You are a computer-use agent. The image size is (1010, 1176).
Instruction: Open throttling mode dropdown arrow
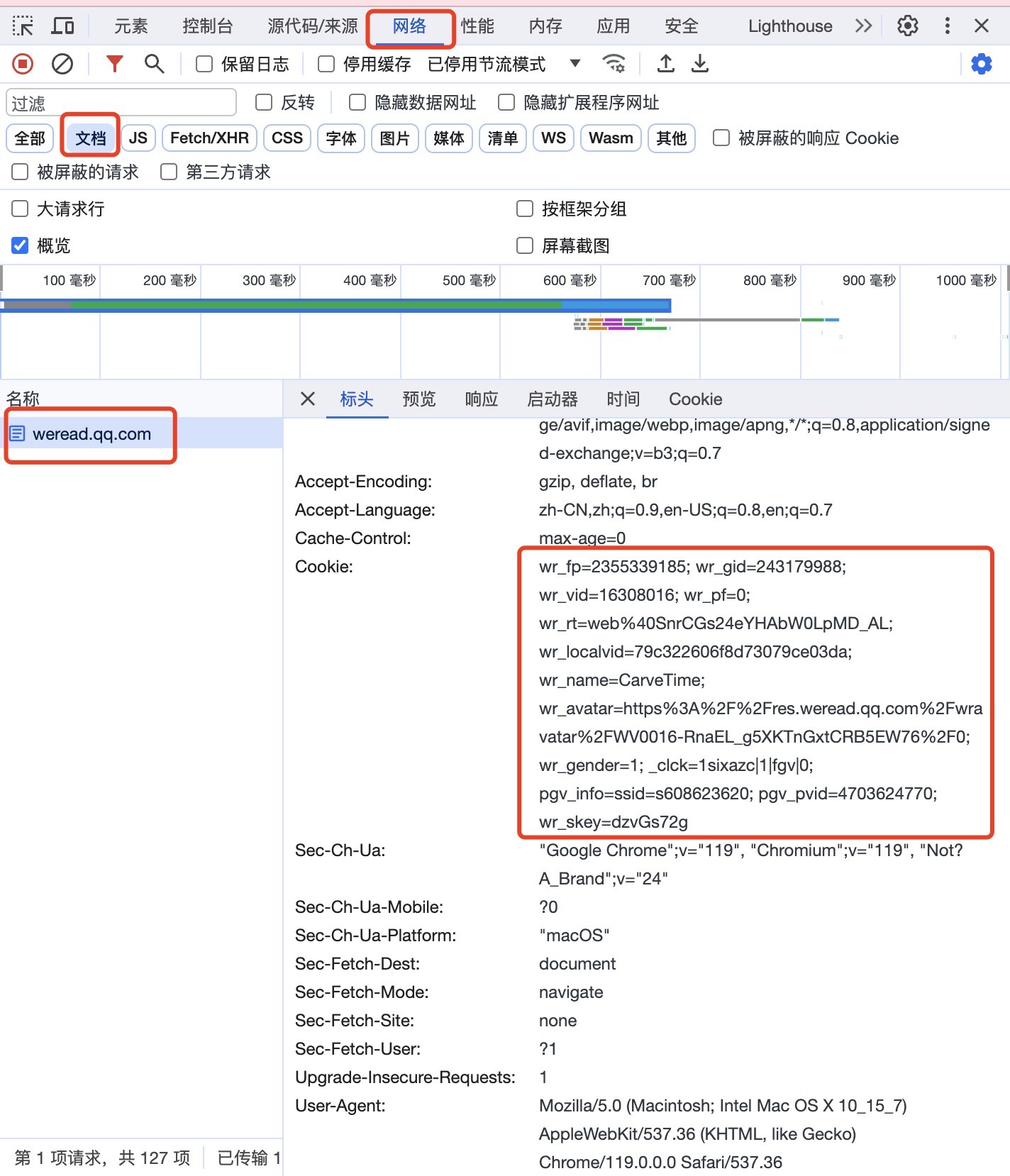tap(575, 64)
